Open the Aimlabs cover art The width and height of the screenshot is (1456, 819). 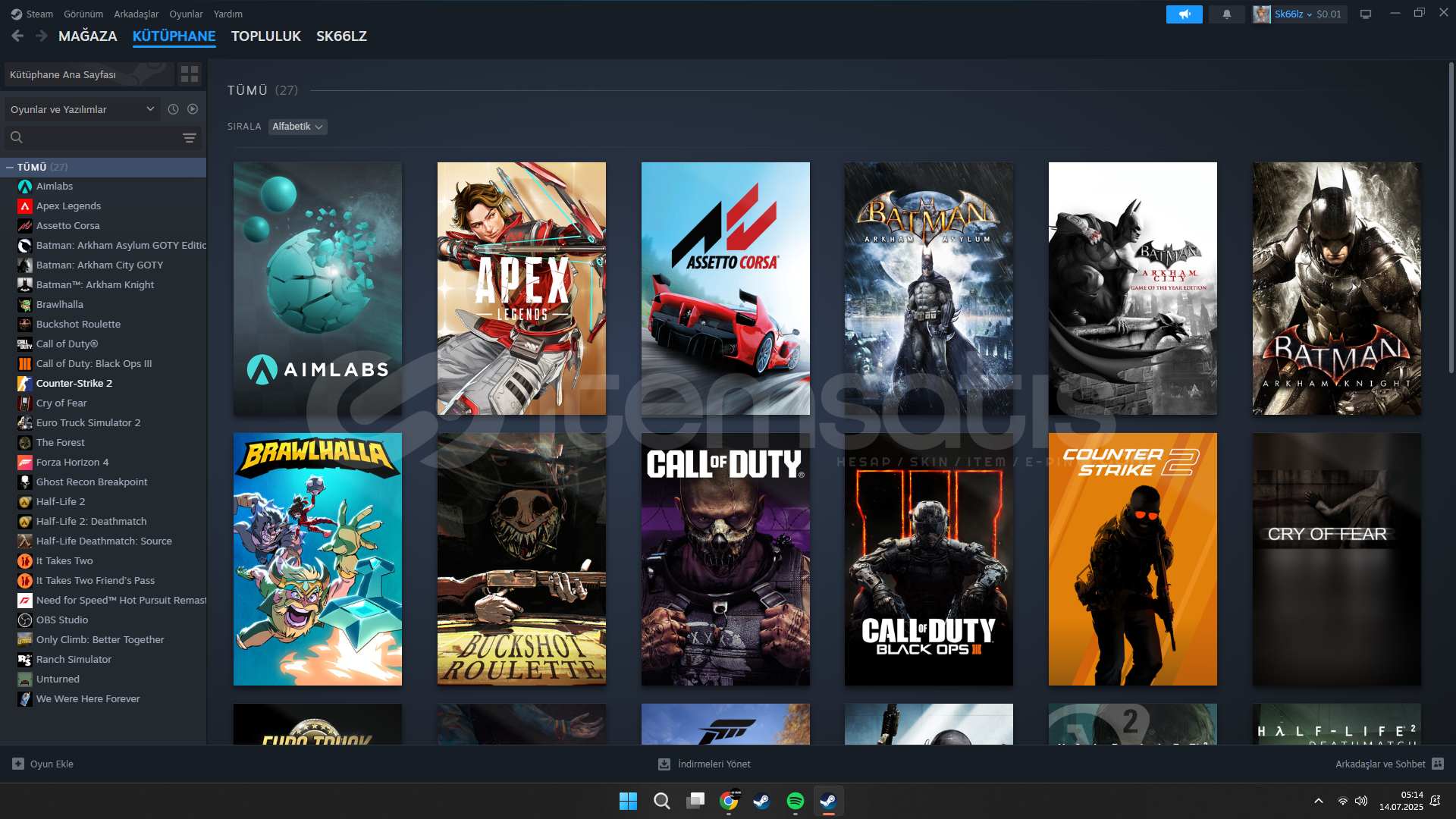318,288
